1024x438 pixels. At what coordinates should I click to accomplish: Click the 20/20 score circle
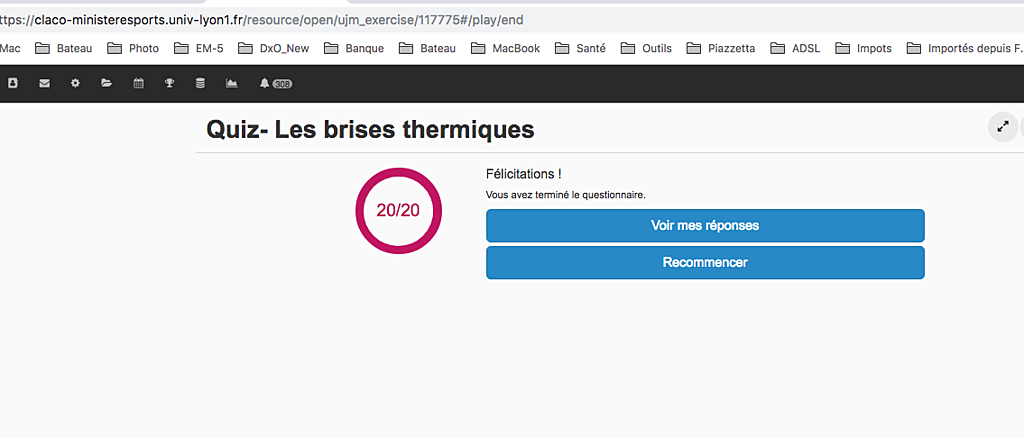398,211
